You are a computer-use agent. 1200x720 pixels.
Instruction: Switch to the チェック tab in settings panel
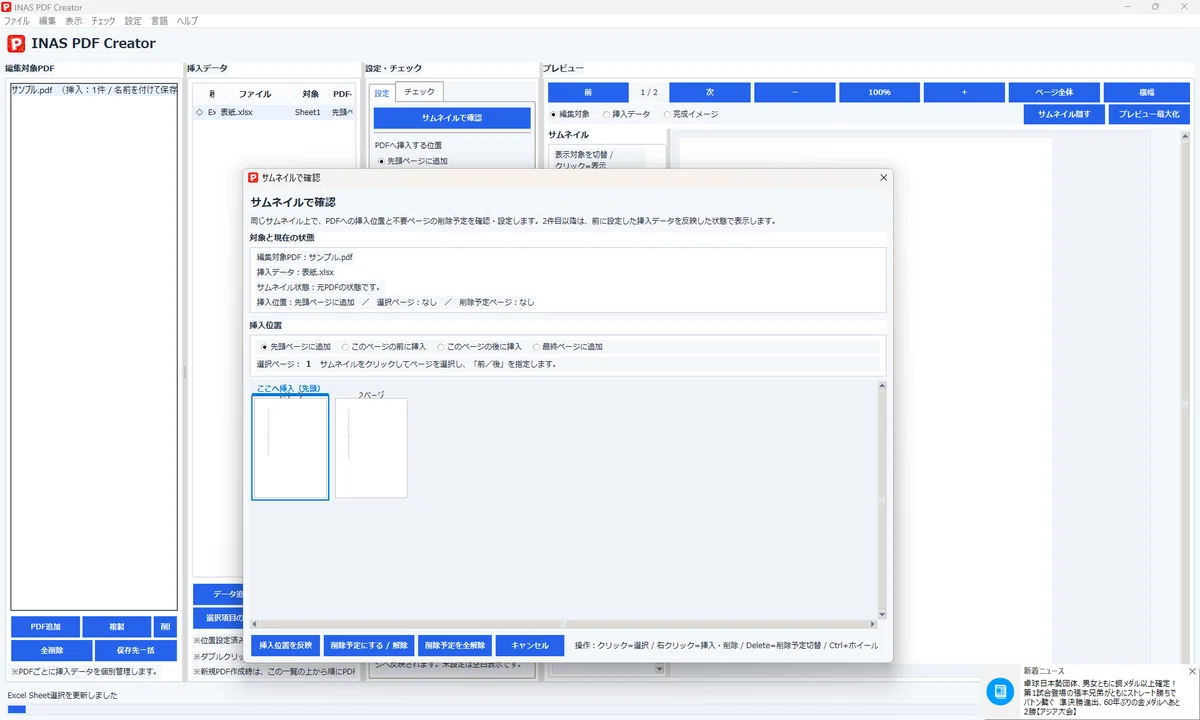[419, 92]
